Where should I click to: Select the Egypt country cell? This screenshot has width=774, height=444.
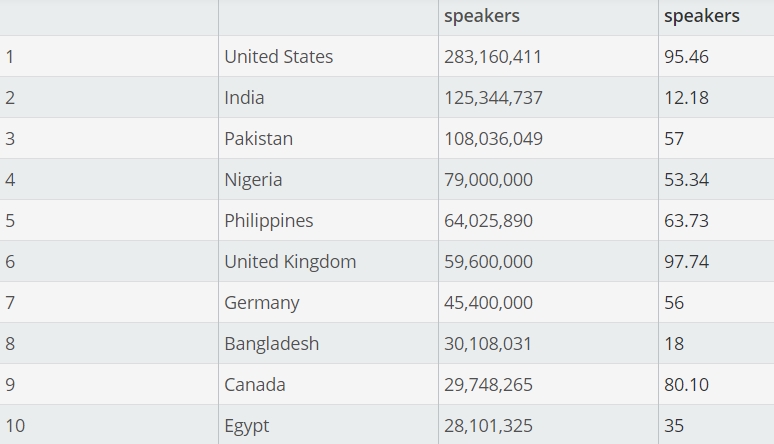(x=246, y=426)
